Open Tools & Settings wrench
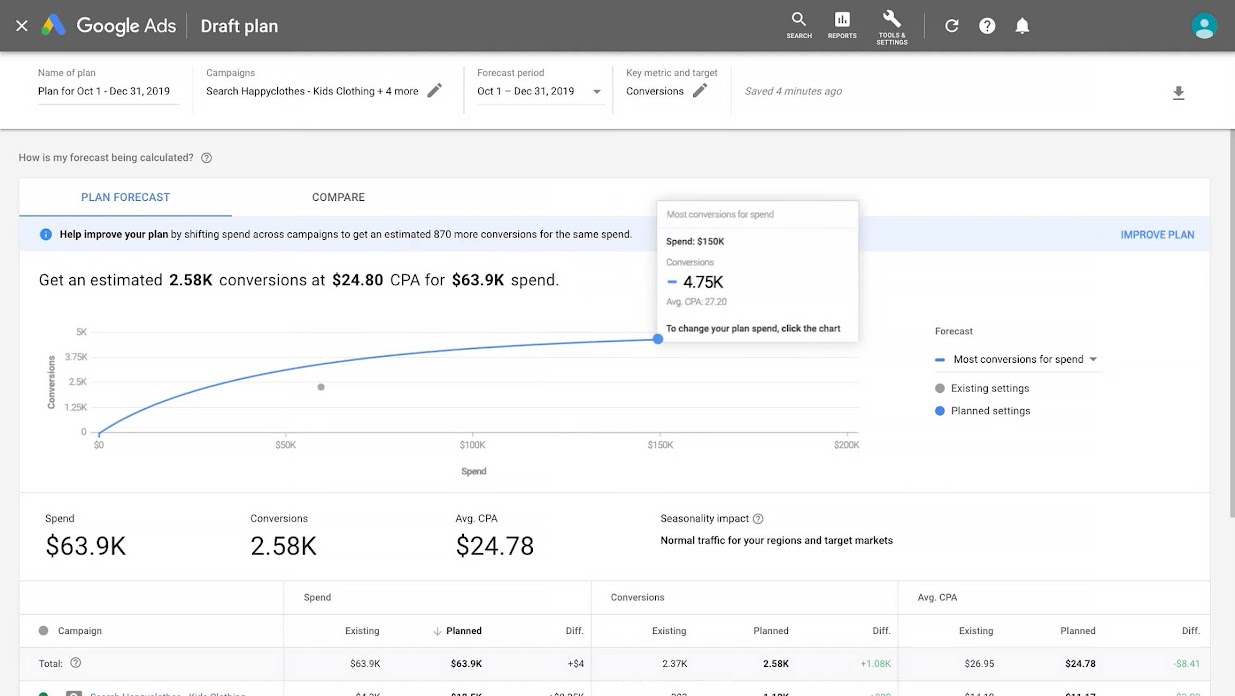Screen dimensions: 1235x696 (892, 25)
